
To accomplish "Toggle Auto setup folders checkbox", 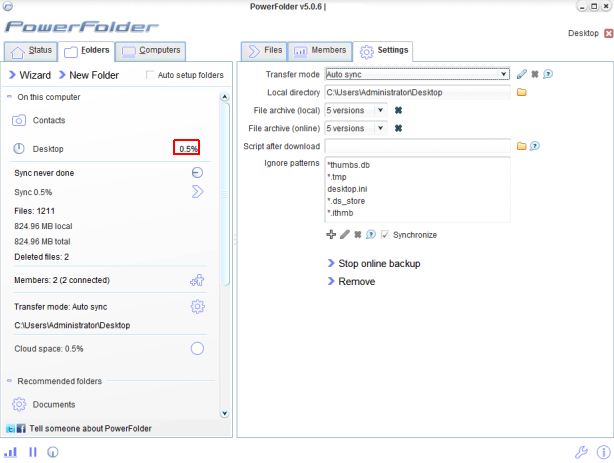I will point(150,75).
